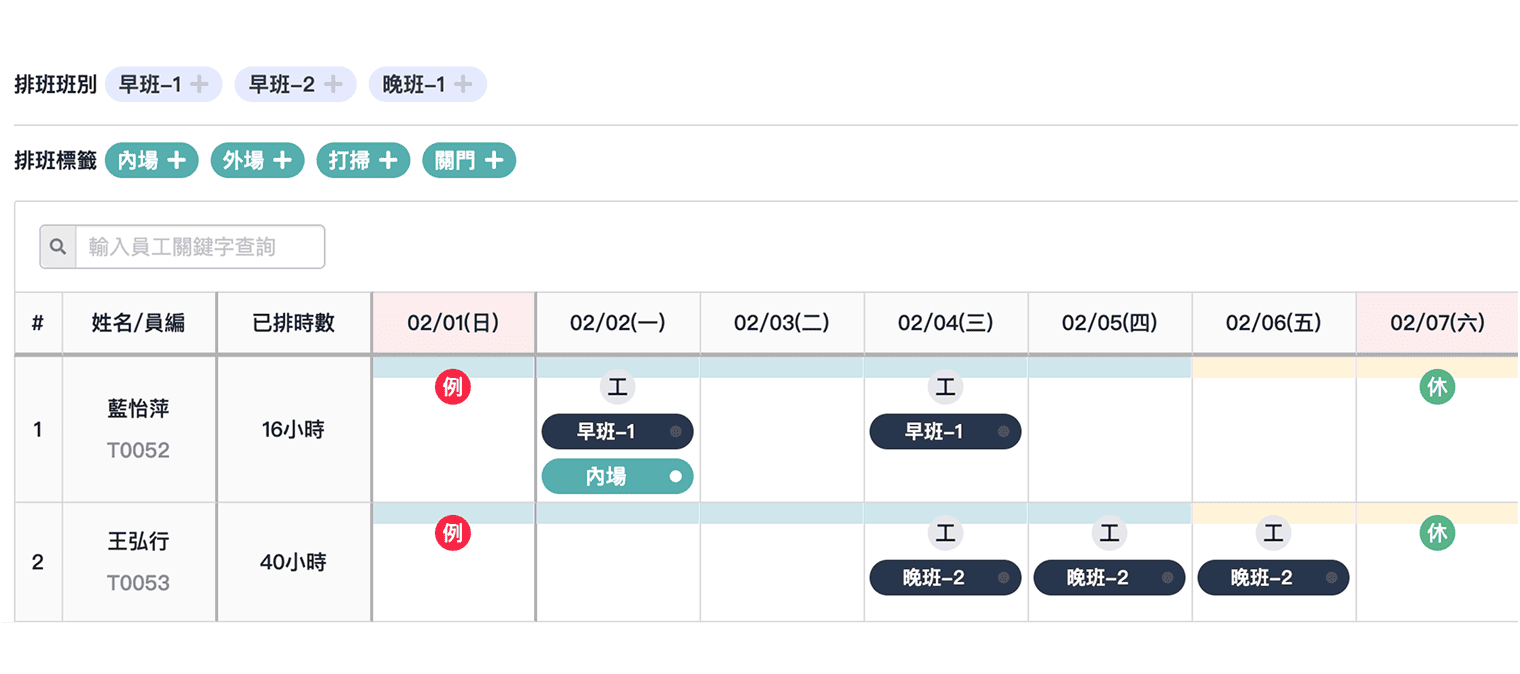Expand the 晚班-2 shift pill on 02/05
1520x674 pixels.
click(x=1109, y=577)
